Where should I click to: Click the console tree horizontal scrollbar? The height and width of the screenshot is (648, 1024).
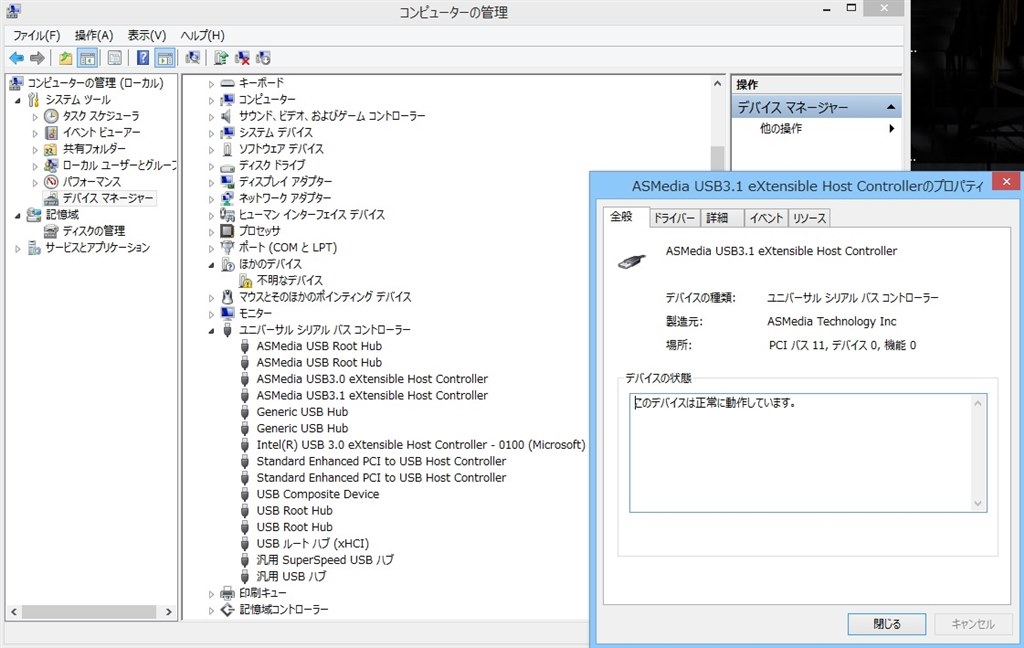click(91, 612)
